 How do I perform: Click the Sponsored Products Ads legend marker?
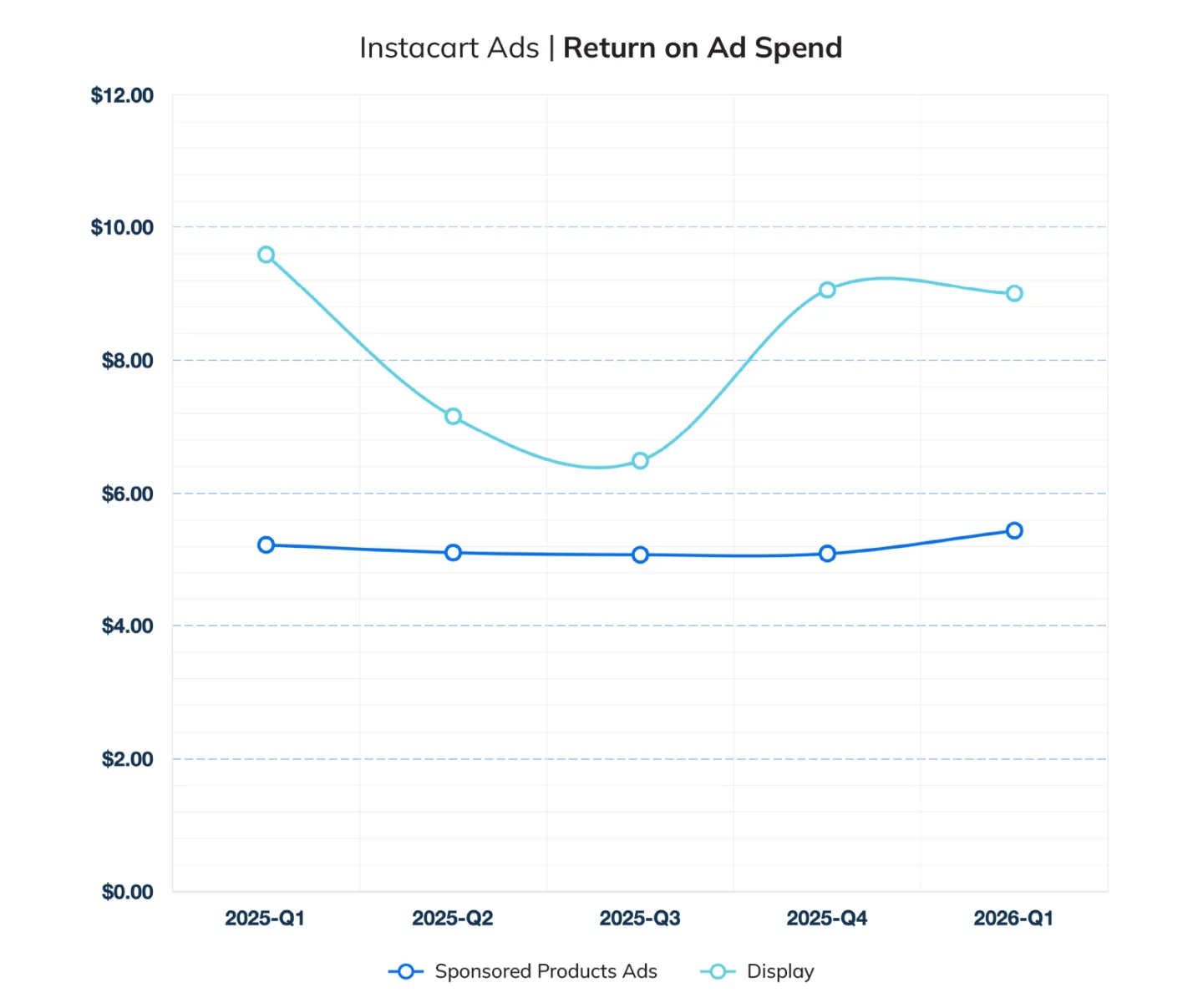pyautogui.click(x=406, y=971)
